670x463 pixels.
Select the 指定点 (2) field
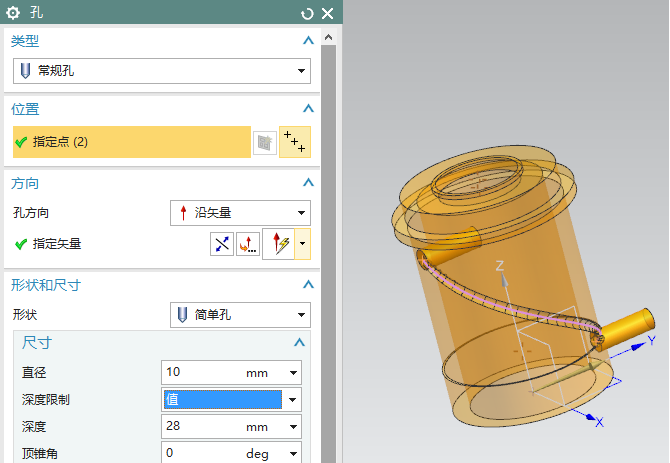click(x=131, y=142)
